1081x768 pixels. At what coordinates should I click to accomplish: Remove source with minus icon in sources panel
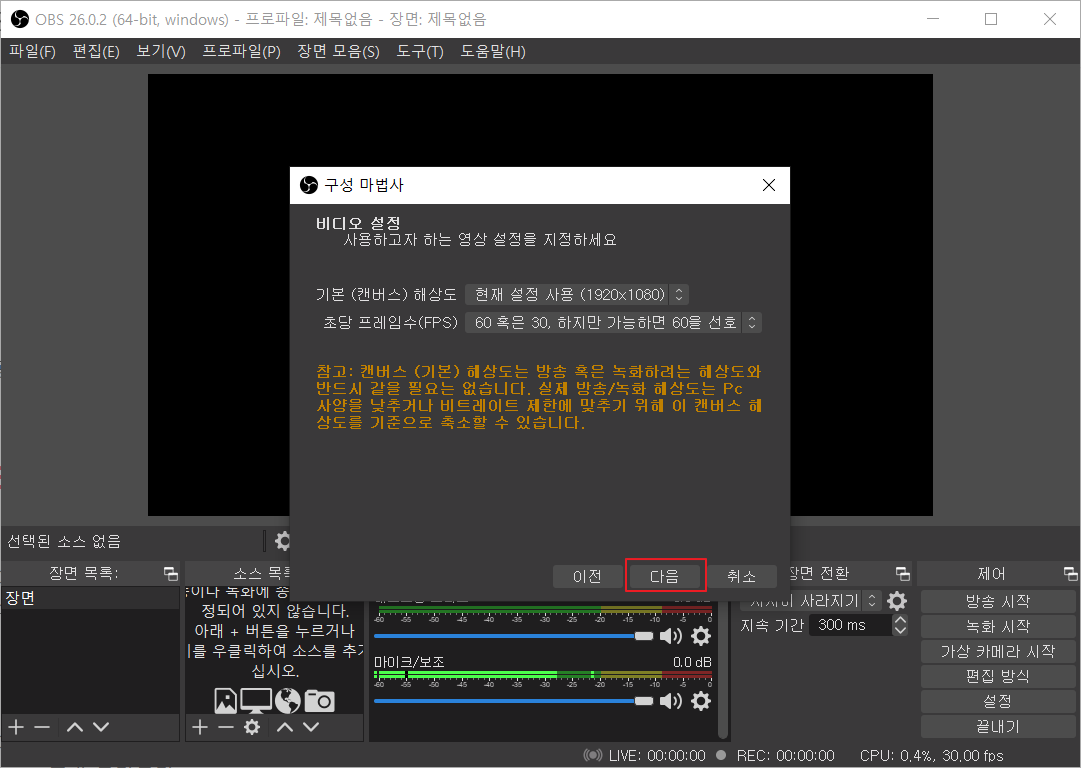point(226,727)
